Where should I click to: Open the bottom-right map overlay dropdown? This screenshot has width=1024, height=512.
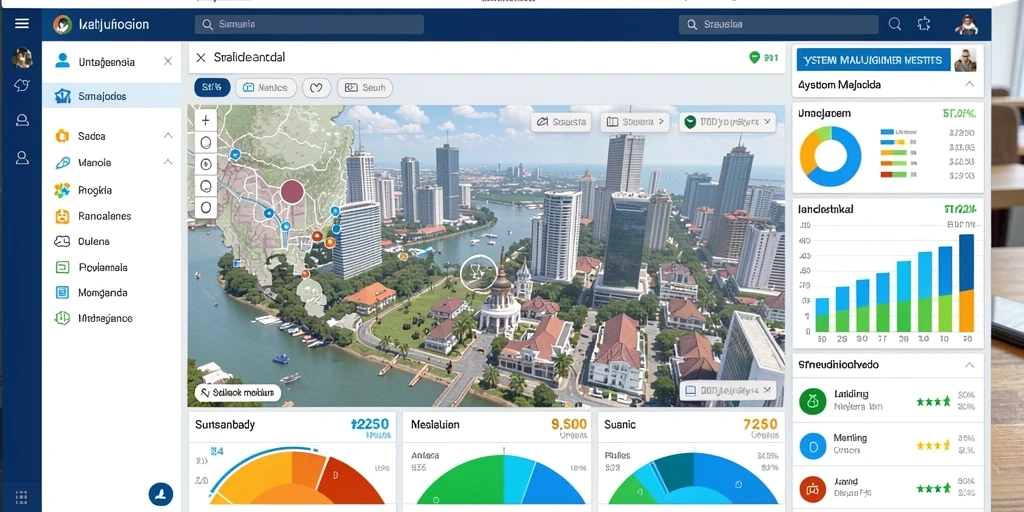tap(728, 391)
